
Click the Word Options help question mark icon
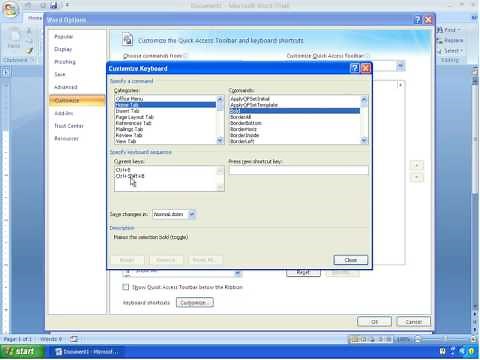tap(418, 20)
